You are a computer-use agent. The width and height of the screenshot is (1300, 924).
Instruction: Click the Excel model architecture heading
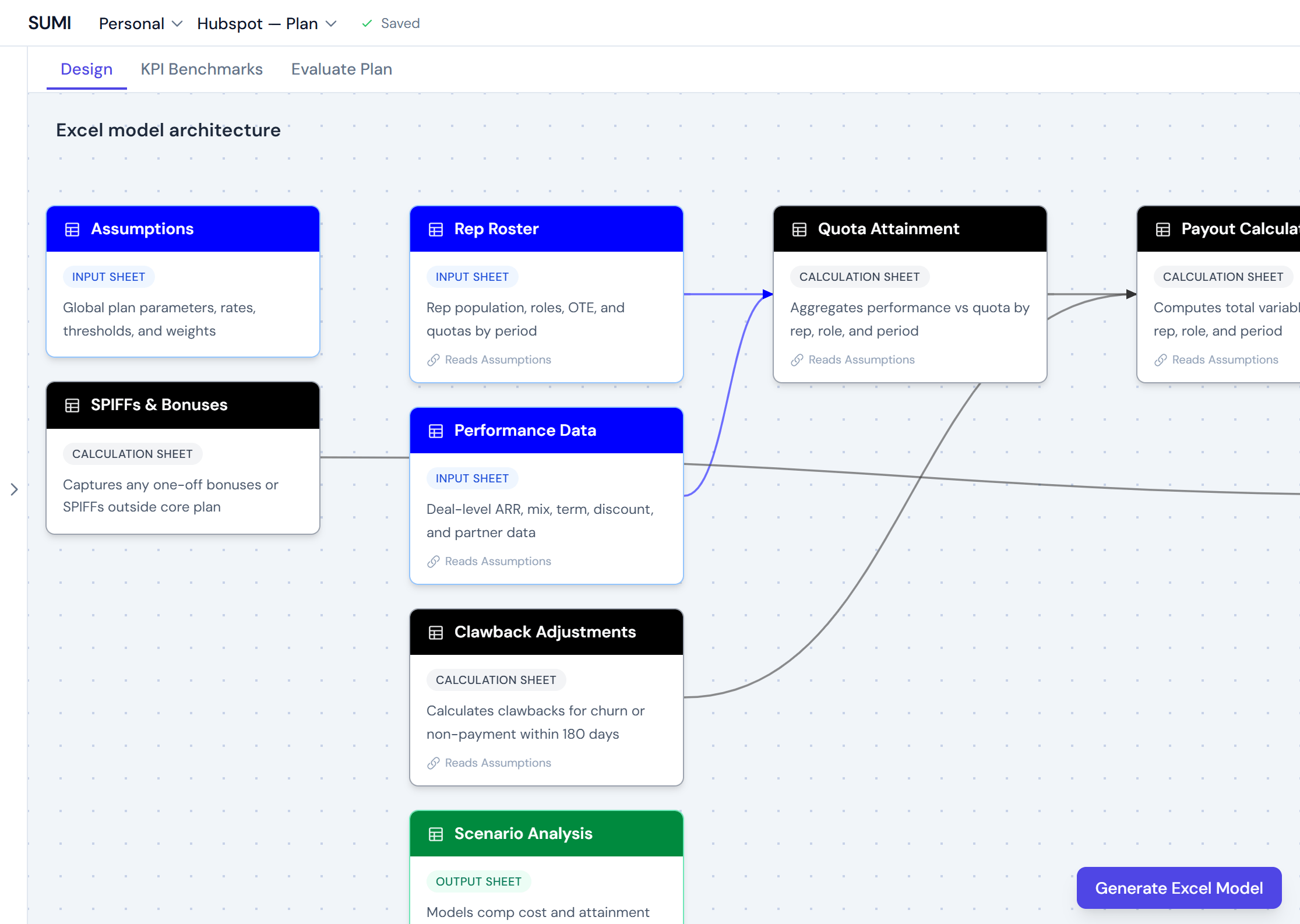(168, 130)
